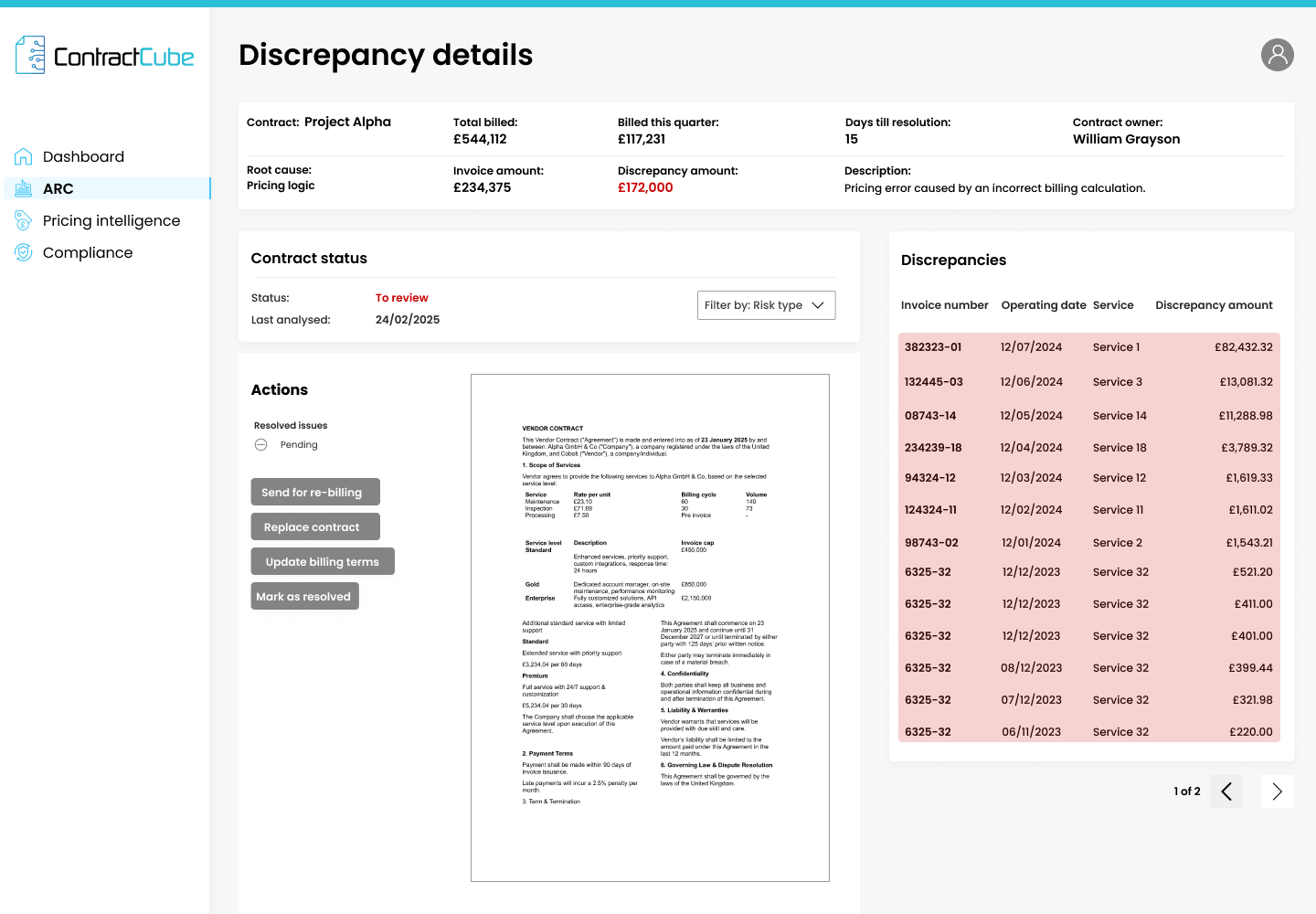Click the Service column header

(x=1113, y=305)
